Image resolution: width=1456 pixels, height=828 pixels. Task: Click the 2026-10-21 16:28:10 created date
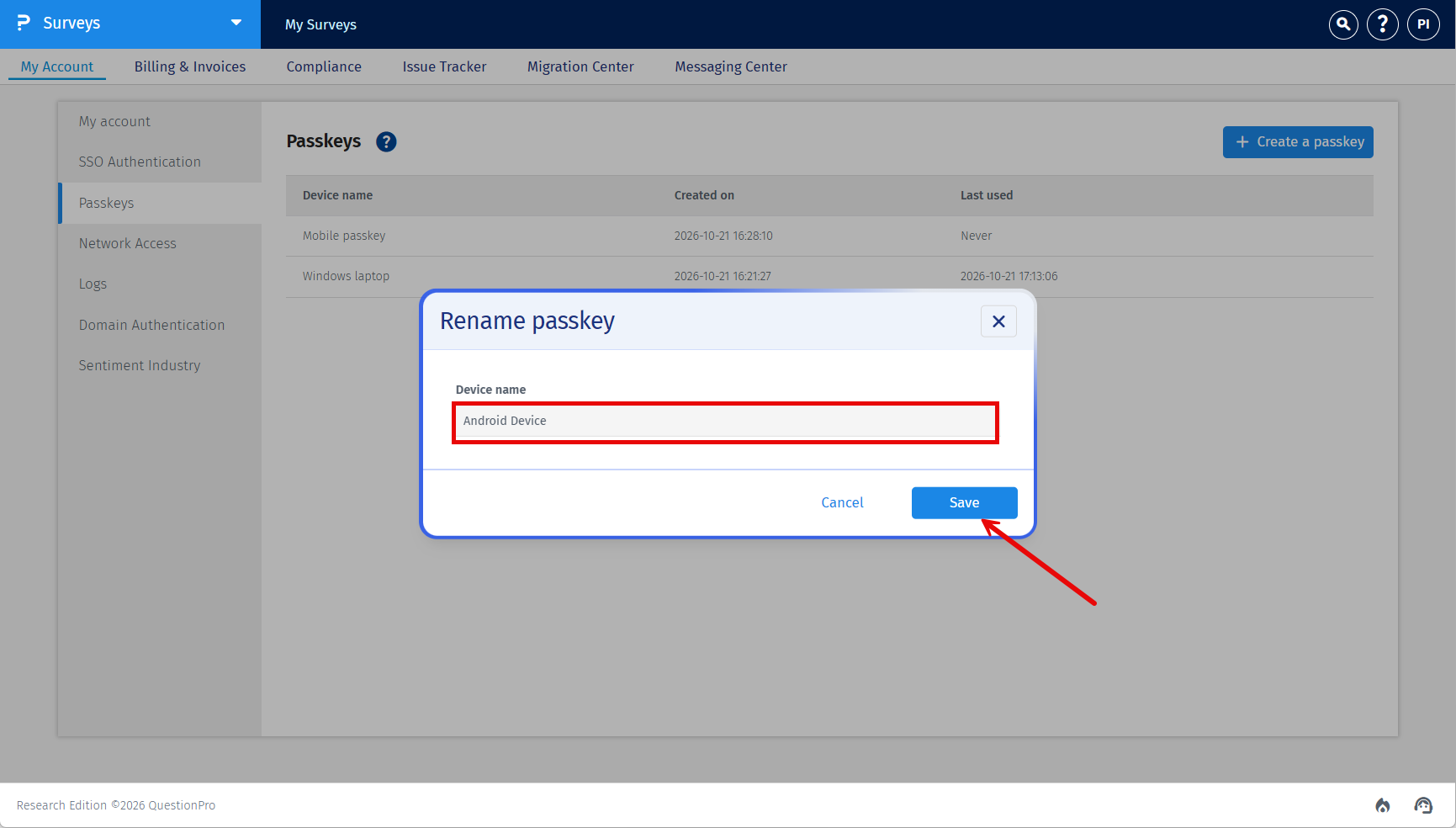tap(723, 236)
